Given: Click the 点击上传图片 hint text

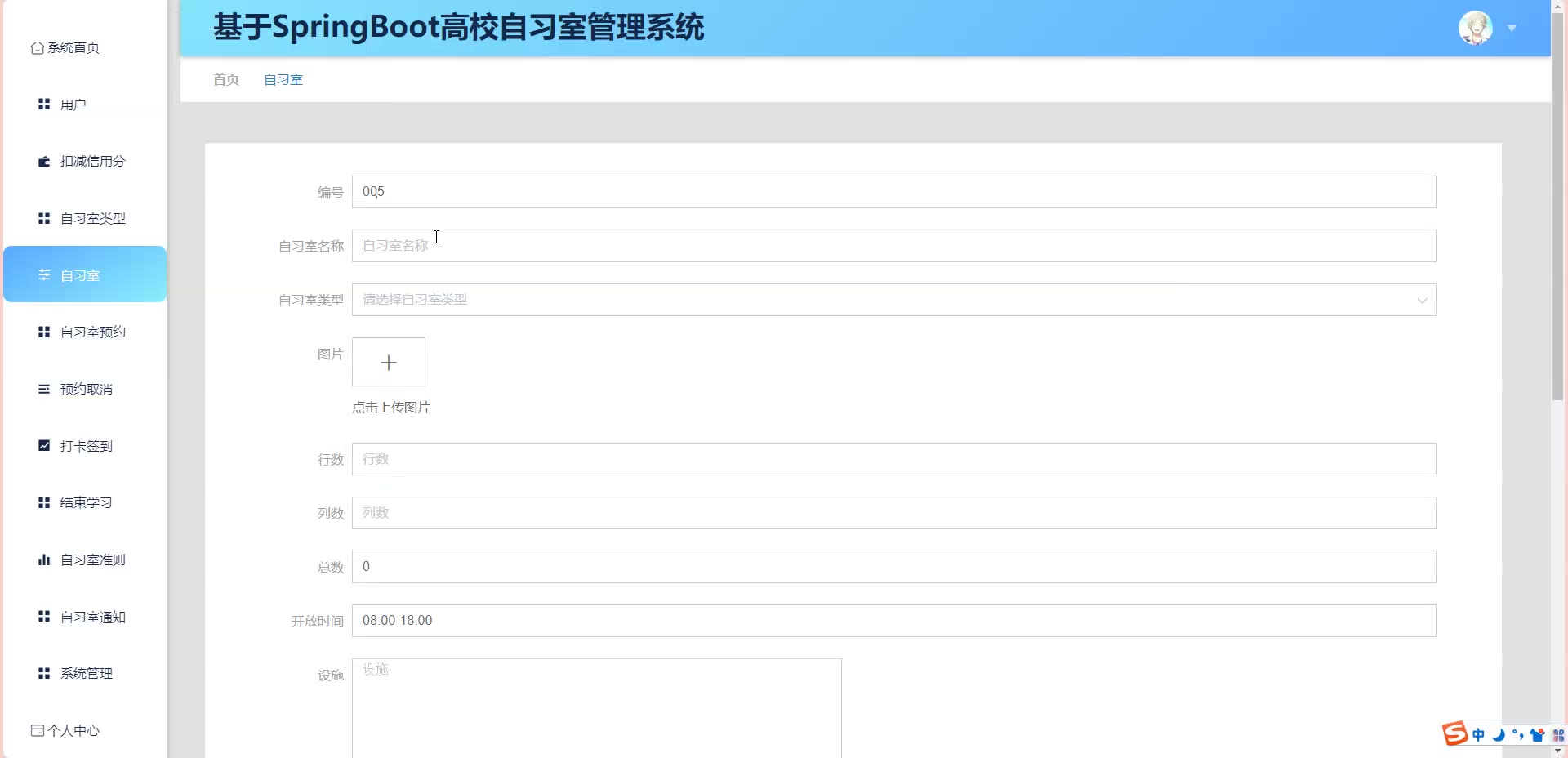Looking at the screenshot, I should click(391, 407).
